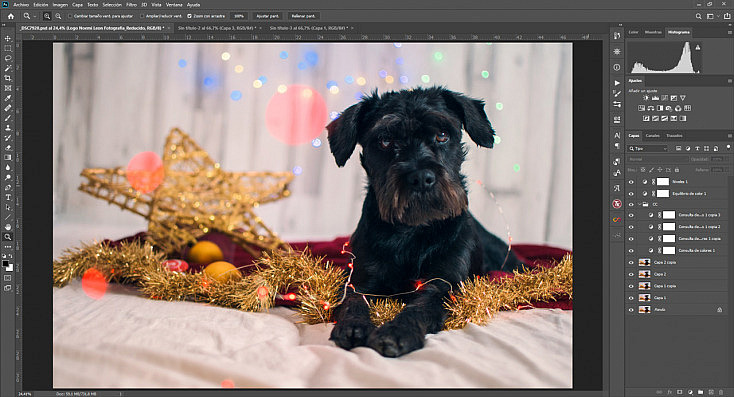This screenshot has height=397, width=734.
Task: Select the Eyedropper tool
Action: point(8,98)
